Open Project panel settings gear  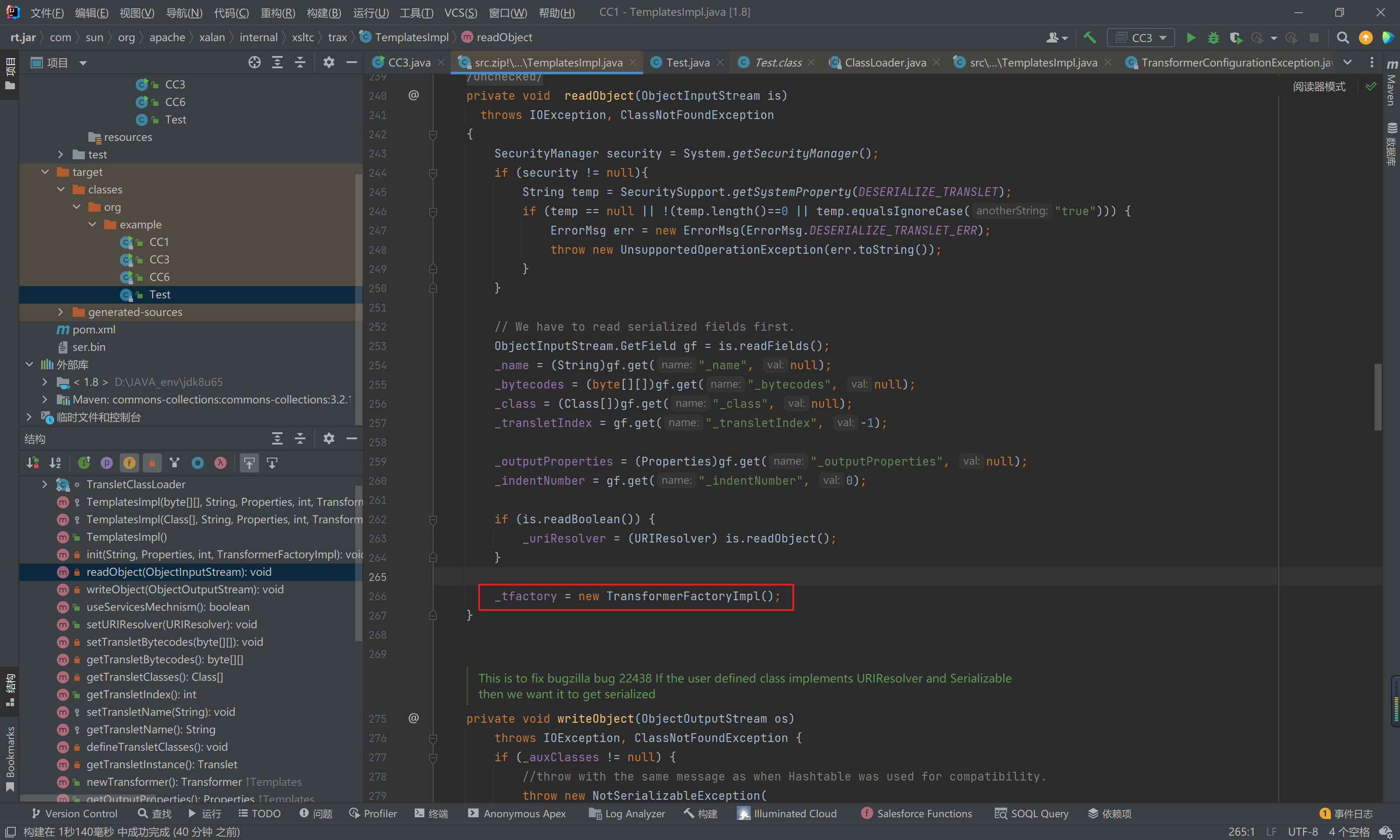tap(329, 62)
